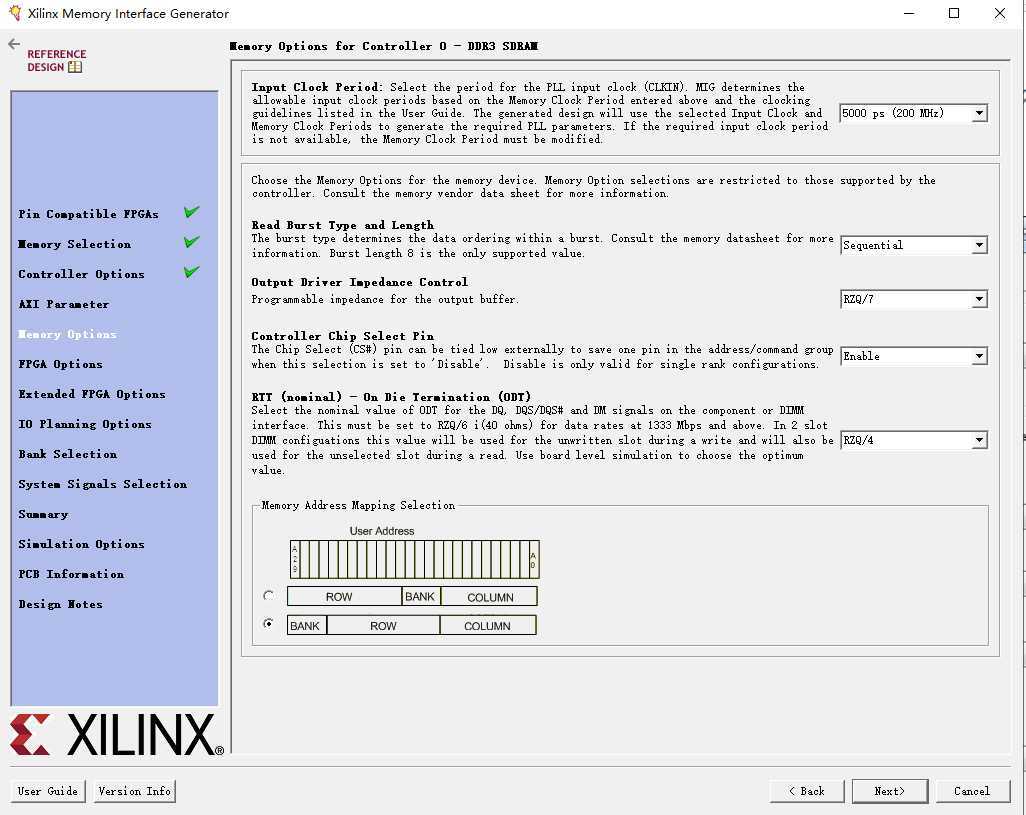
Task: Open RTT nominal RZQ/4 dropdown
Action: click(913, 440)
